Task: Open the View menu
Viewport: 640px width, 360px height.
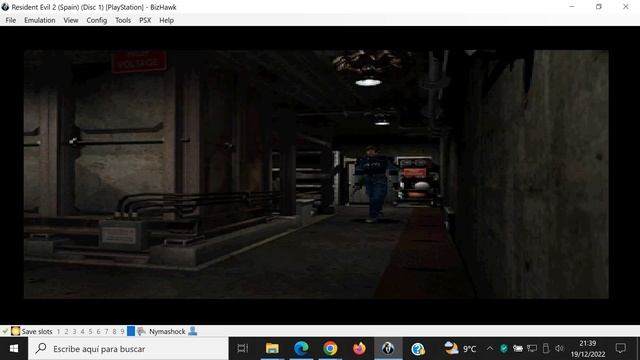Action: (71, 20)
